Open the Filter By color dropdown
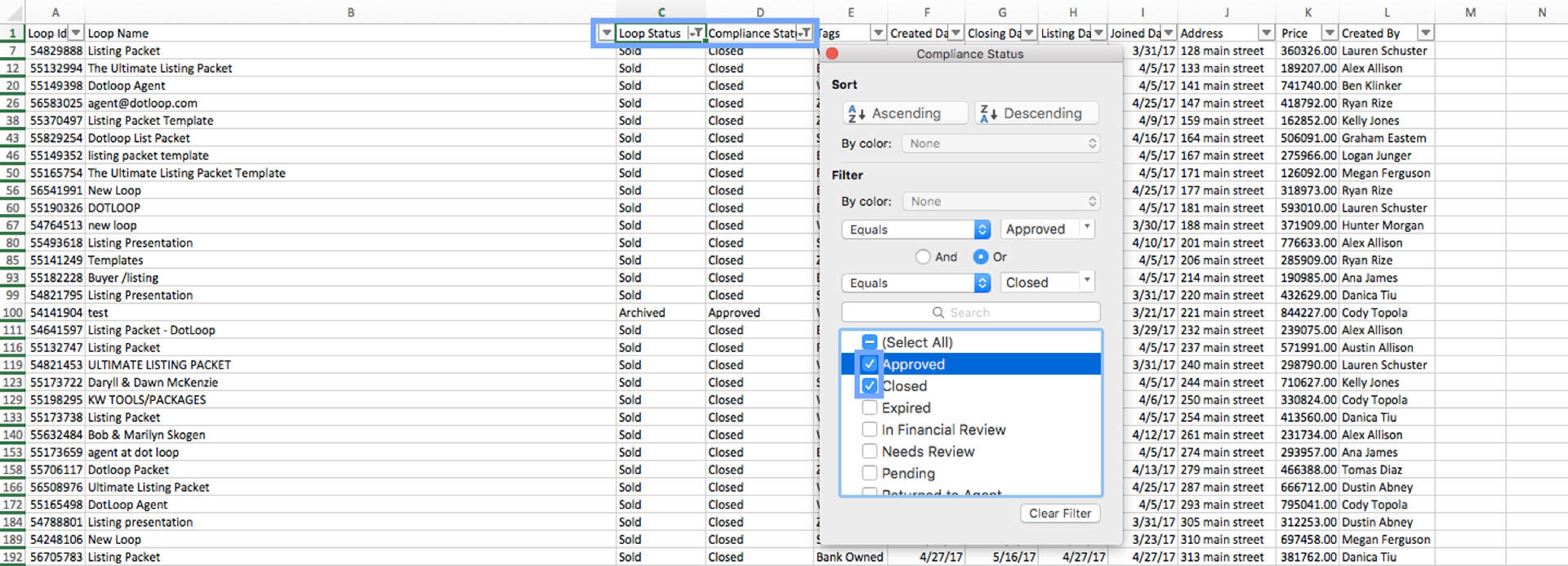 [x=1001, y=202]
